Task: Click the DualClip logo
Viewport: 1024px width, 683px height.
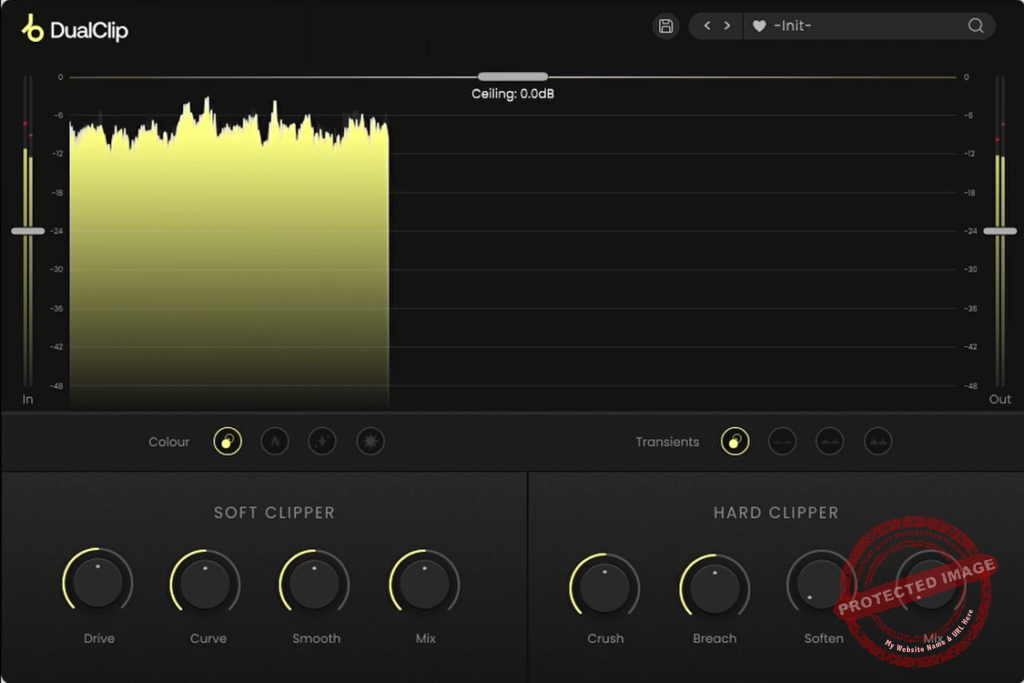Action: pyautogui.click(x=75, y=29)
